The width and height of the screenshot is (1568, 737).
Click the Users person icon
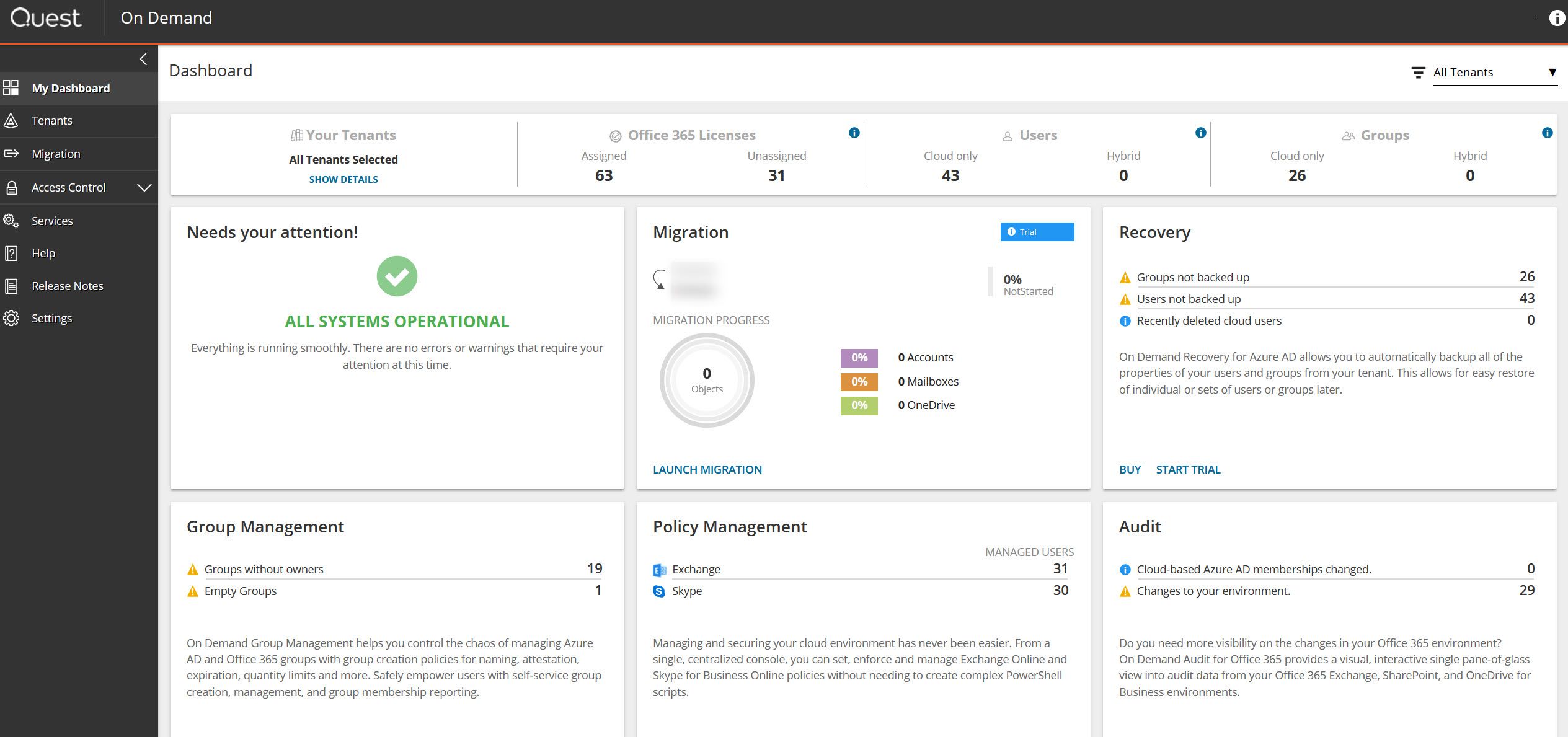click(1008, 136)
